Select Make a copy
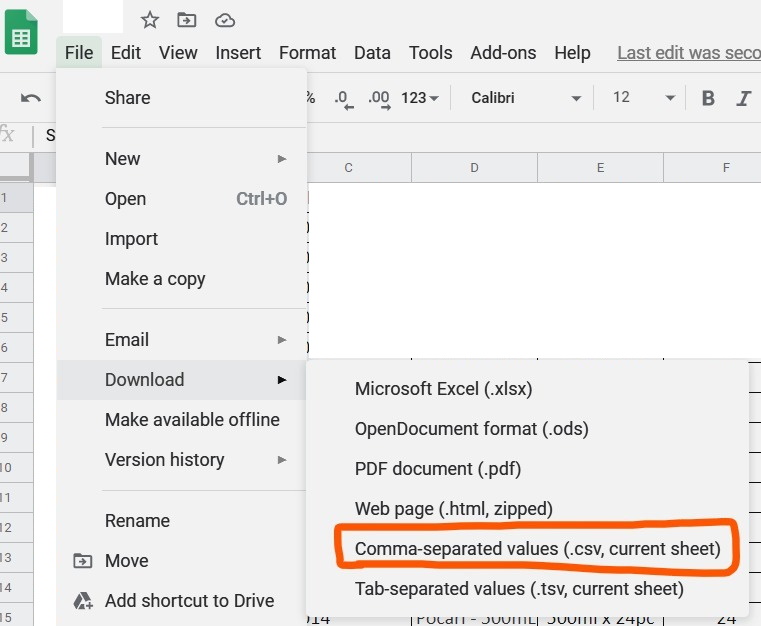This screenshot has height=626, width=761. [x=182, y=279]
